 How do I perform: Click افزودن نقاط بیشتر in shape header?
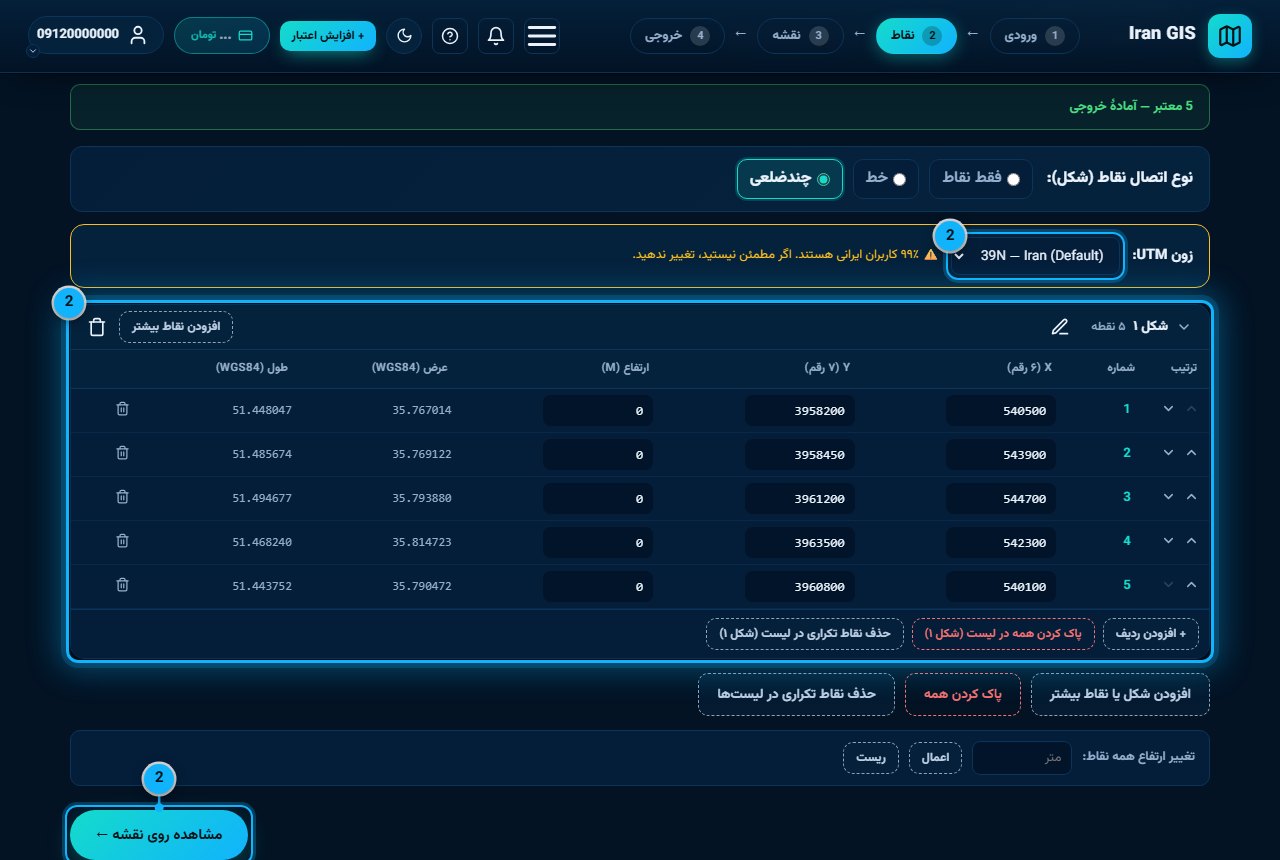click(176, 327)
